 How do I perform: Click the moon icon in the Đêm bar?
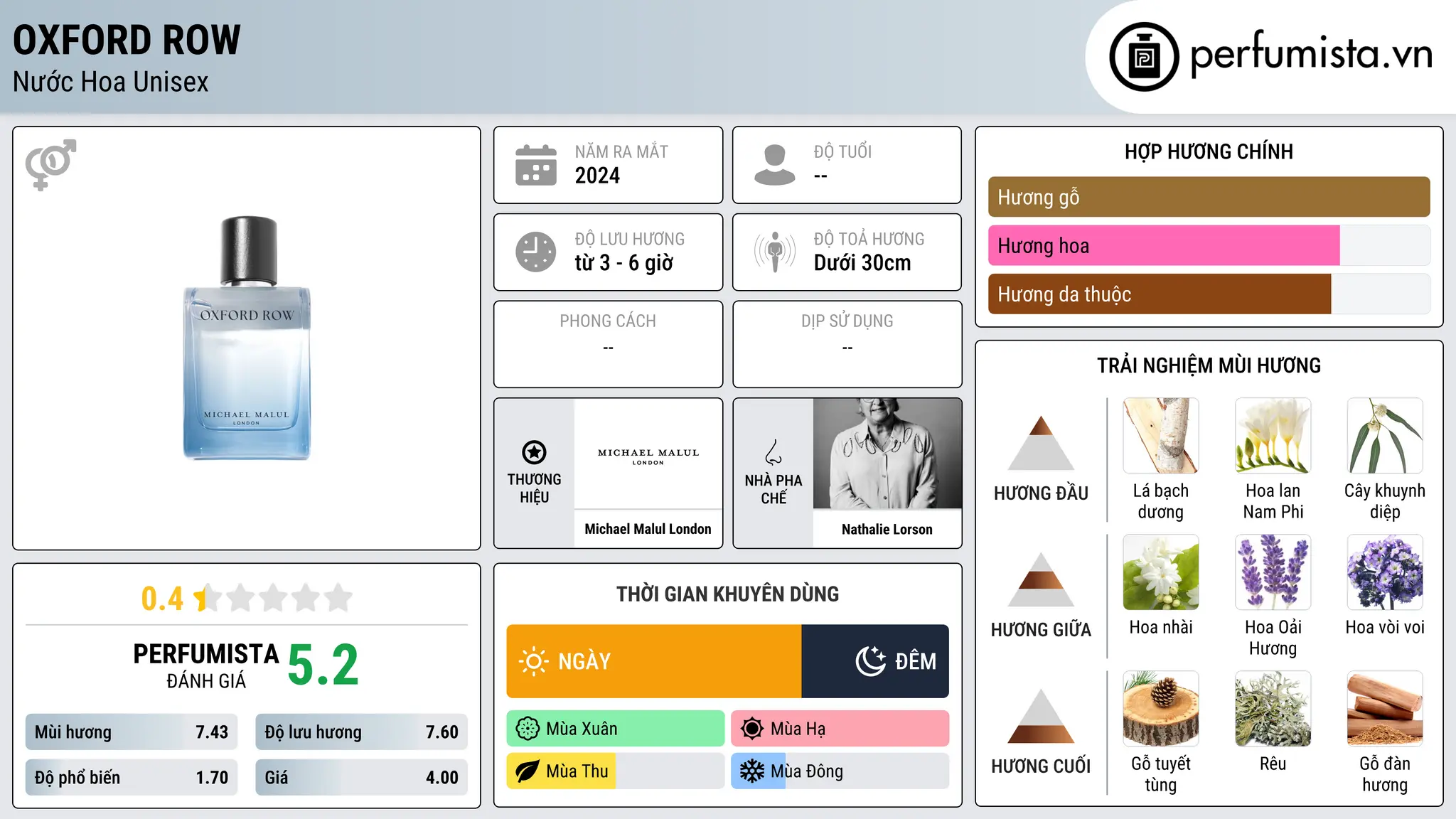click(870, 661)
